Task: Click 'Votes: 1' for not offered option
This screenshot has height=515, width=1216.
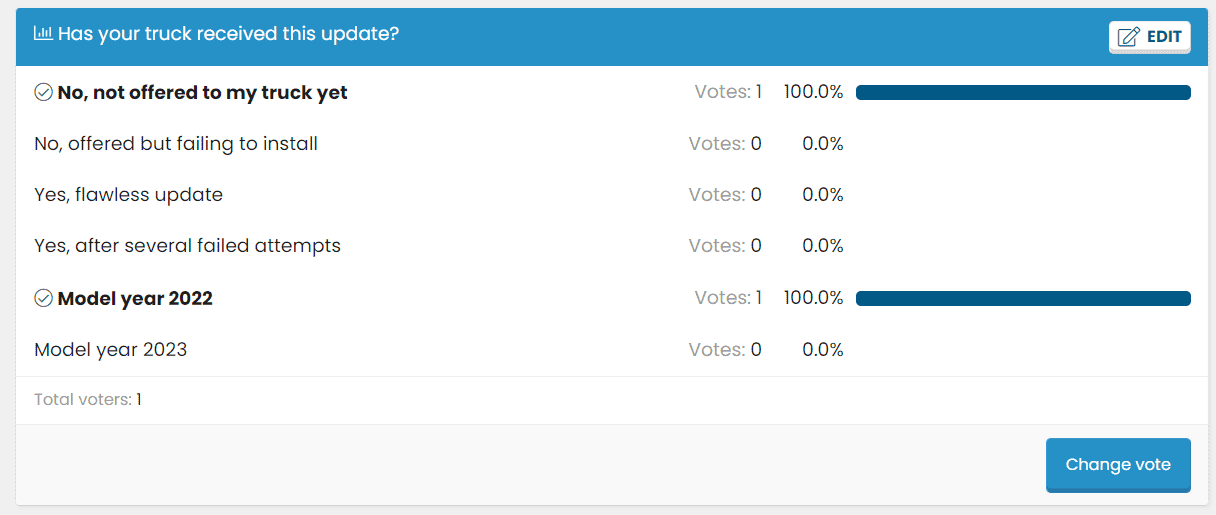Action: (728, 92)
